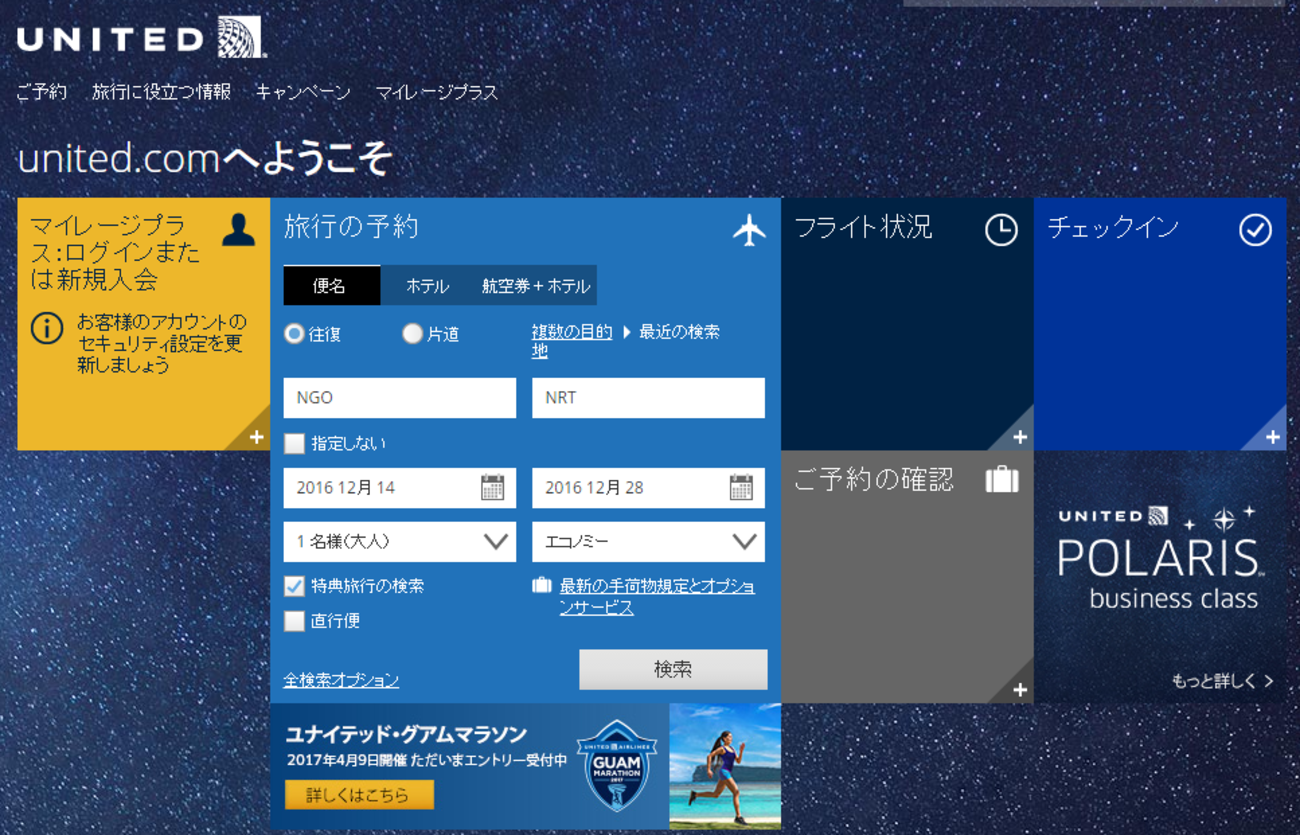
Task: Select the 便名 tab
Action: tap(332, 285)
